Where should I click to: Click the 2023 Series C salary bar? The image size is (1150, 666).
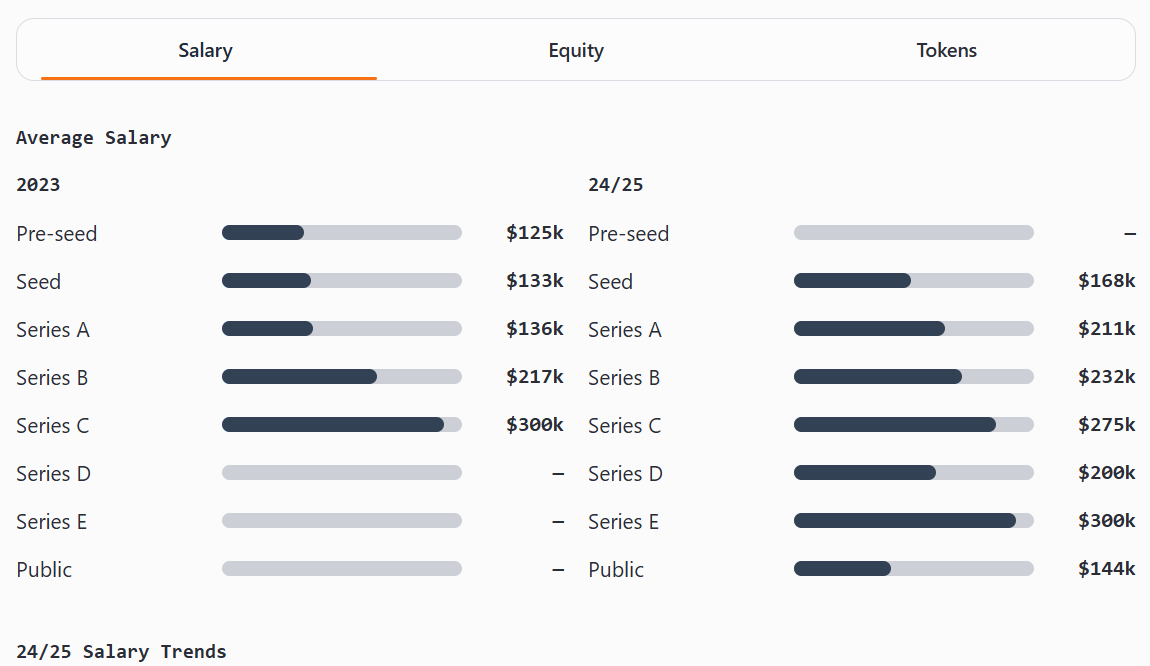[341, 425]
